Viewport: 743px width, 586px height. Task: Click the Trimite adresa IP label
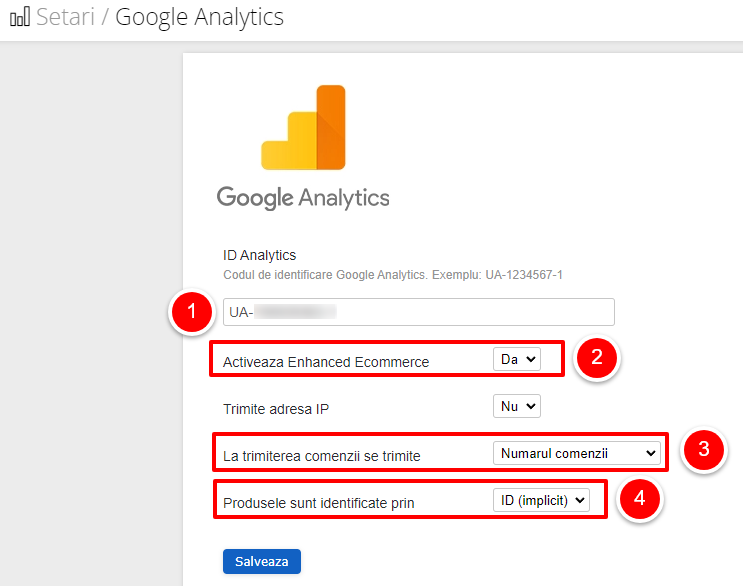coord(276,409)
